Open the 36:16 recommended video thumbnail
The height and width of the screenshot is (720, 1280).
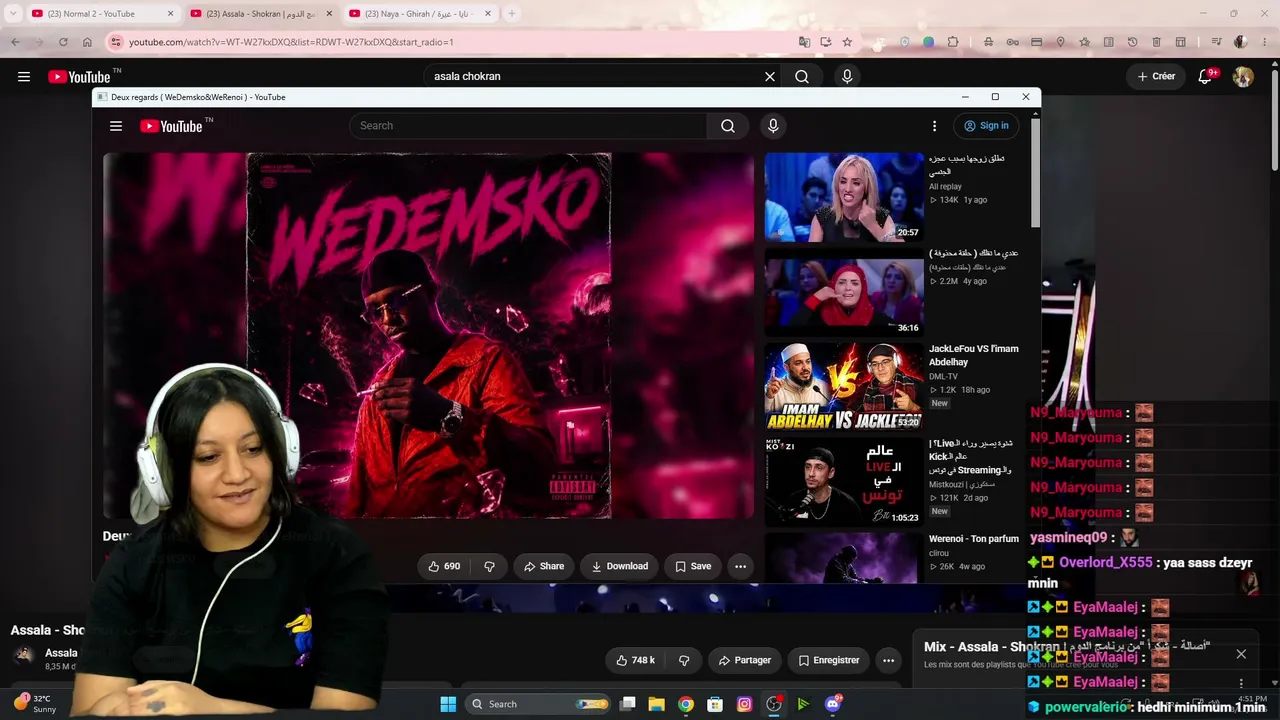pos(844,293)
